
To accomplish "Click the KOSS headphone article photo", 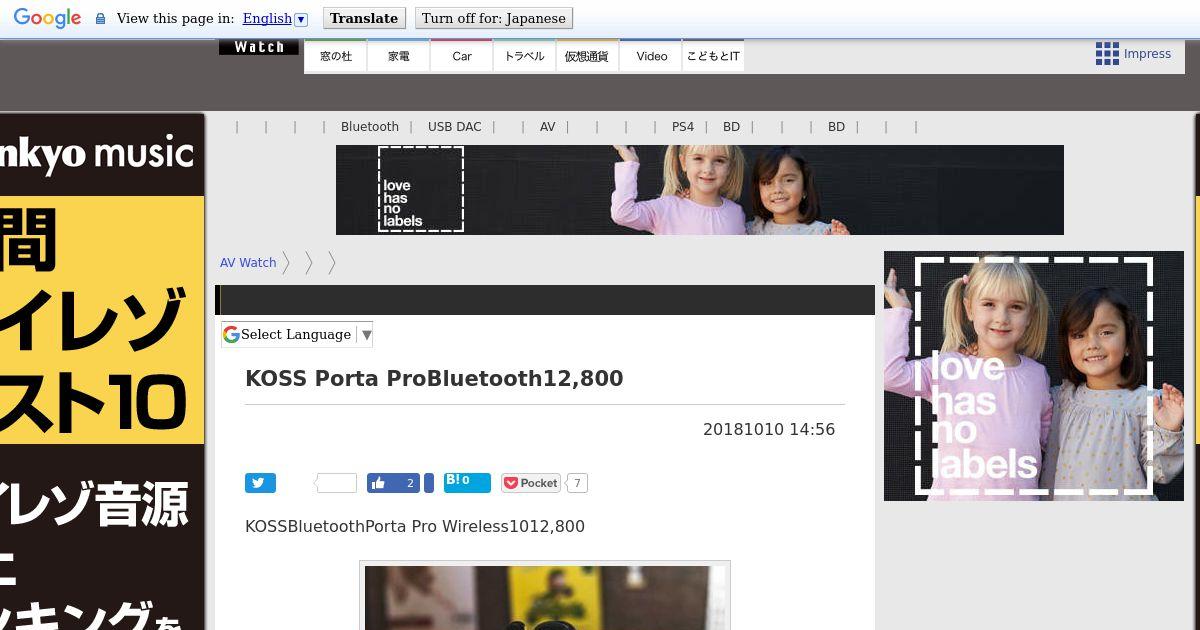I will (545, 597).
